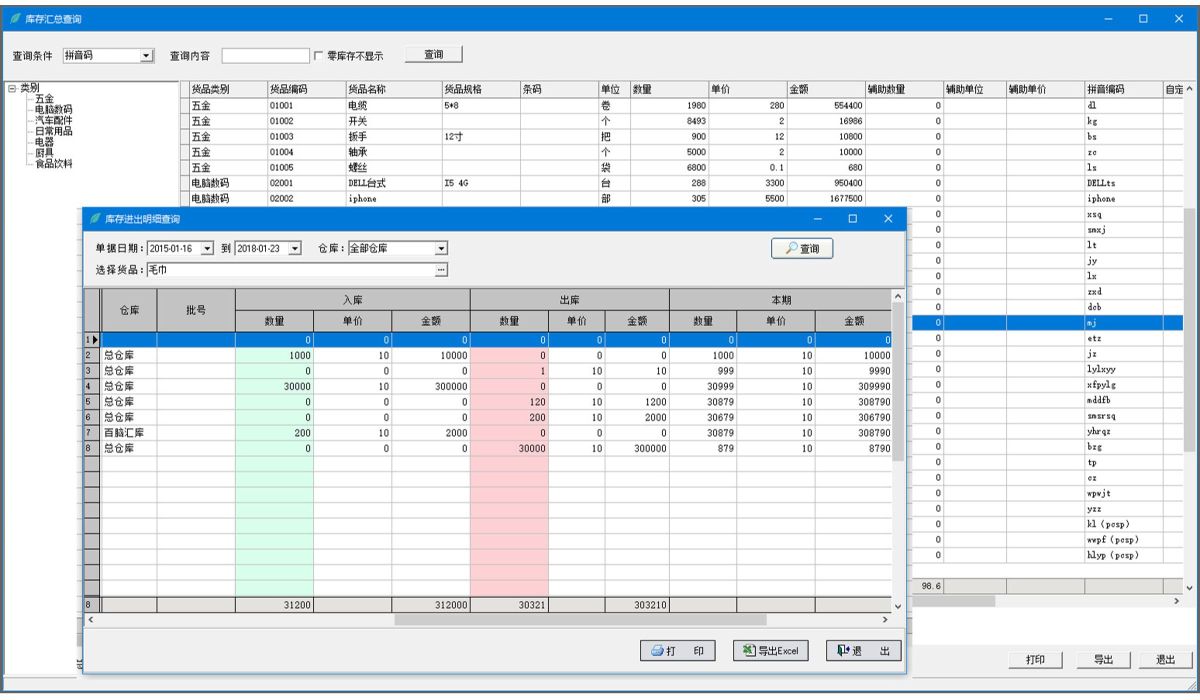Image resolution: width=1200 pixels, height=700 pixels.
Task: Maximize the 库存进出明细查询 dialog
Action: click(x=853, y=218)
